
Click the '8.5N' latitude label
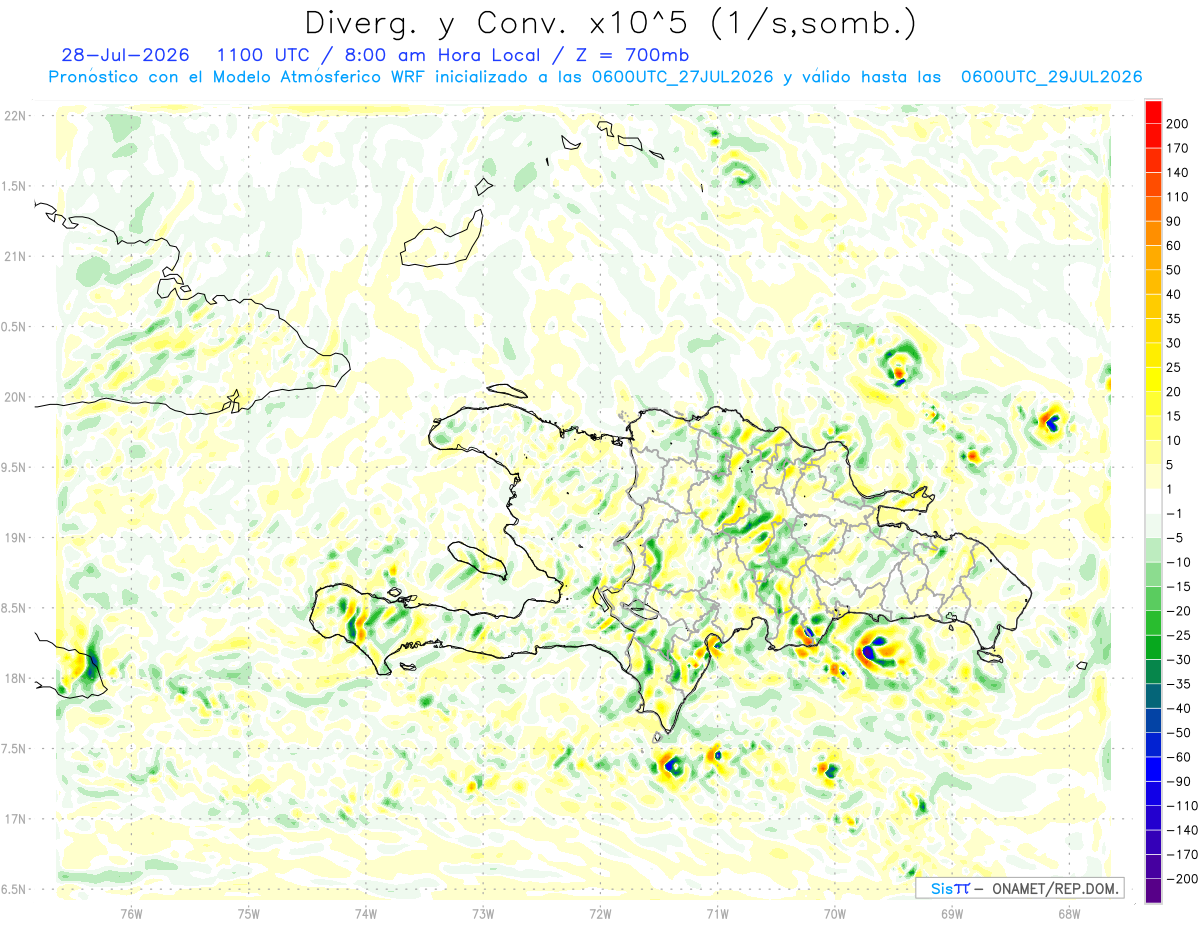15,608
